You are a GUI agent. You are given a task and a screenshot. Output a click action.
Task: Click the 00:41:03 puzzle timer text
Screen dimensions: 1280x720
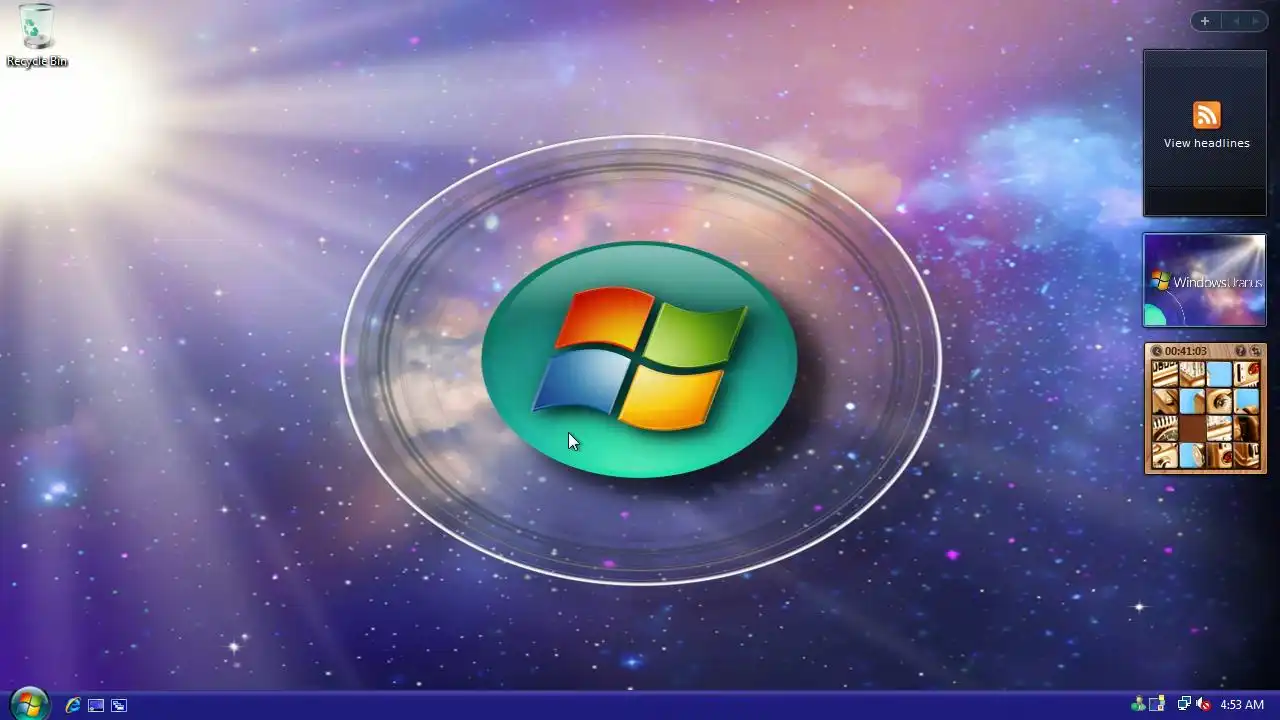tap(1185, 351)
